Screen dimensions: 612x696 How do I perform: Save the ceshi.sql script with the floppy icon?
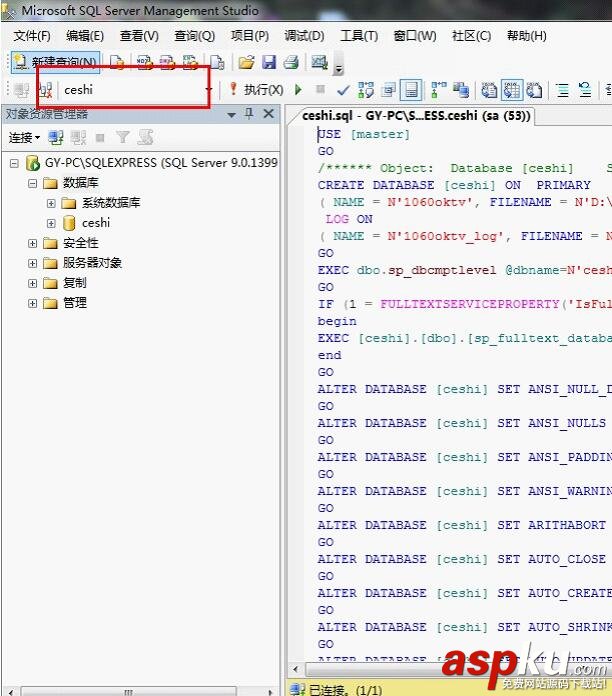(x=269, y=62)
